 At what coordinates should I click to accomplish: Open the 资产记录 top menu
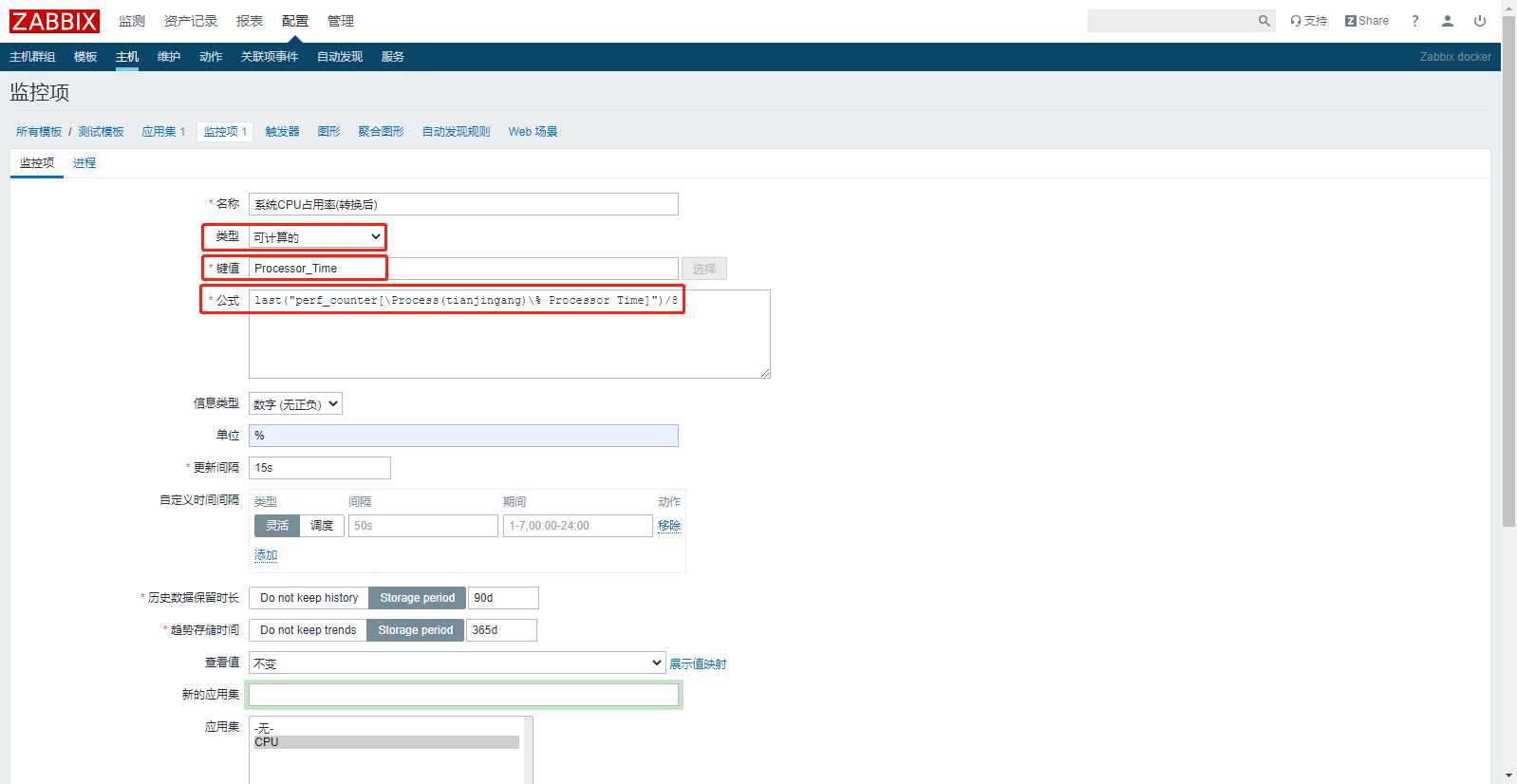tap(191, 21)
